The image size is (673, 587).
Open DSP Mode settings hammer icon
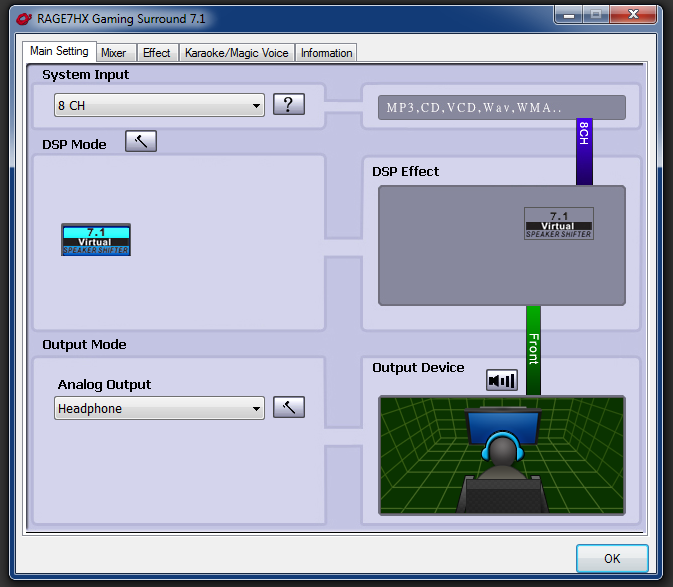tap(141, 142)
